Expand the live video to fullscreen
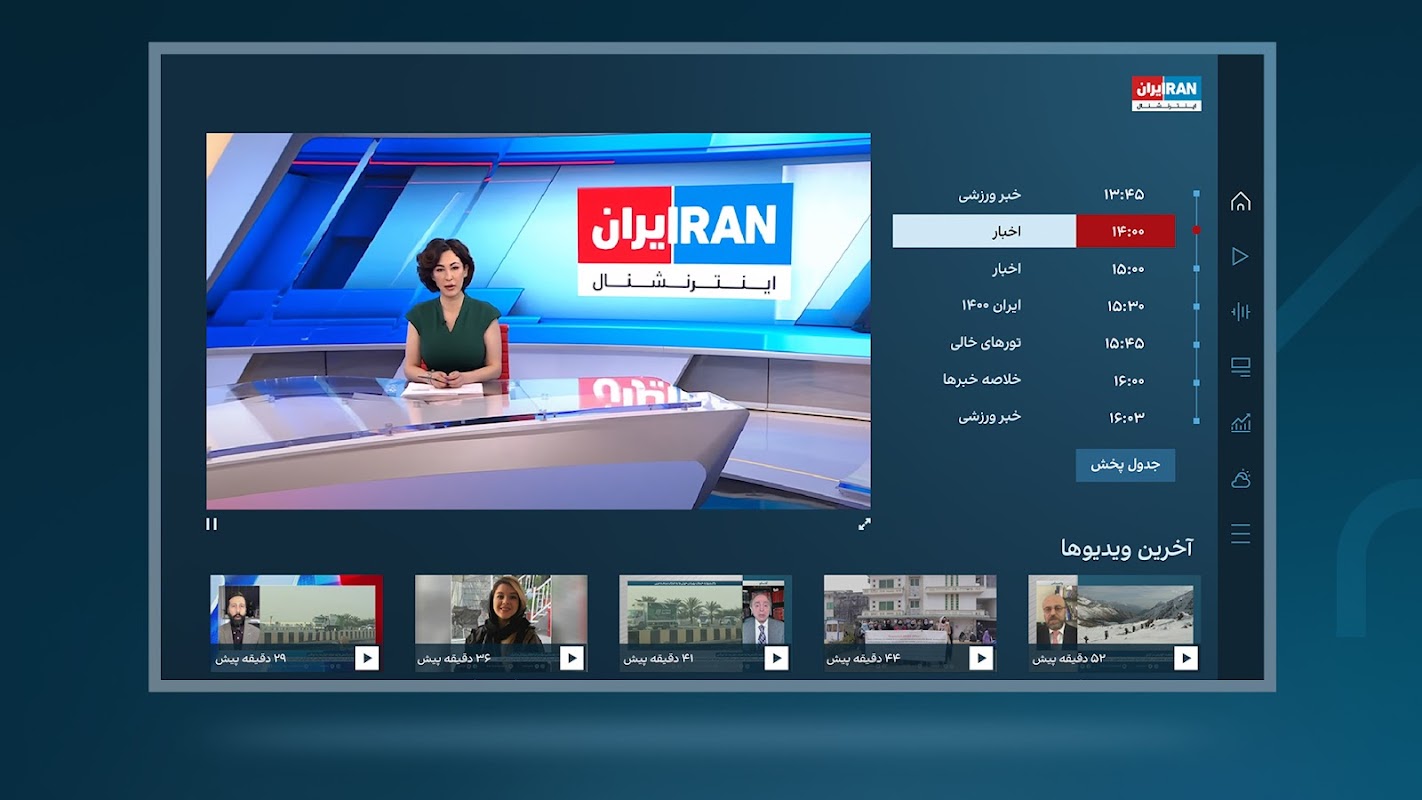1422x800 pixels. click(x=864, y=524)
